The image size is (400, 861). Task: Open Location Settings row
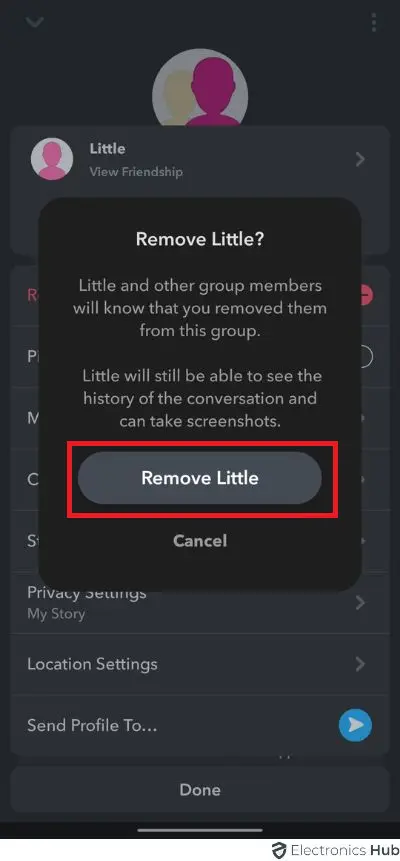(199, 664)
